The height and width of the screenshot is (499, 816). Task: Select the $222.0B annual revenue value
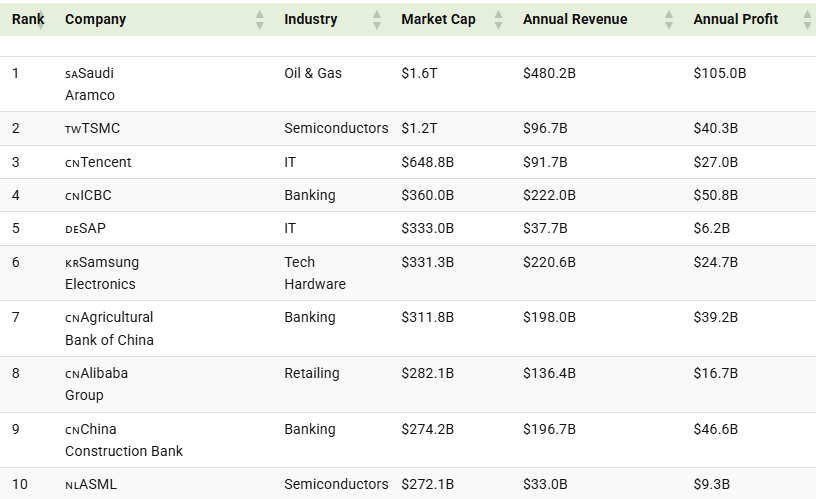(550, 196)
